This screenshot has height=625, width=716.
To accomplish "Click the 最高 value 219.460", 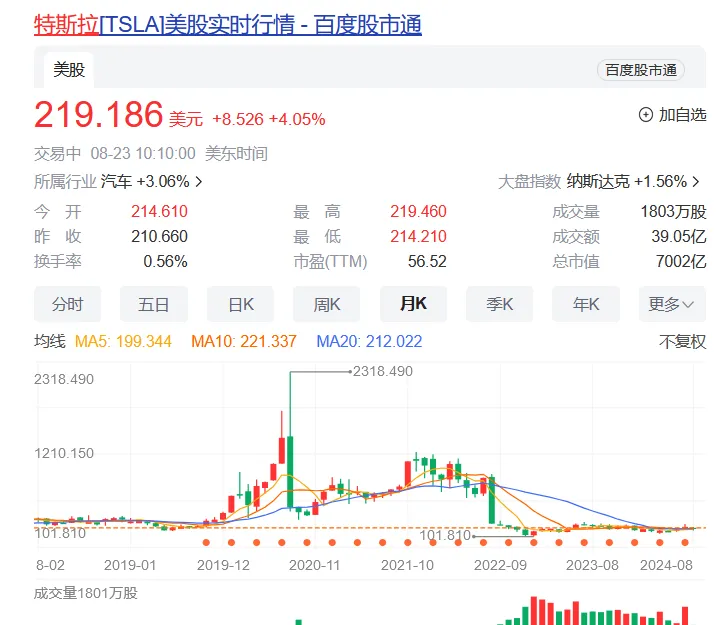I will coord(418,212).
